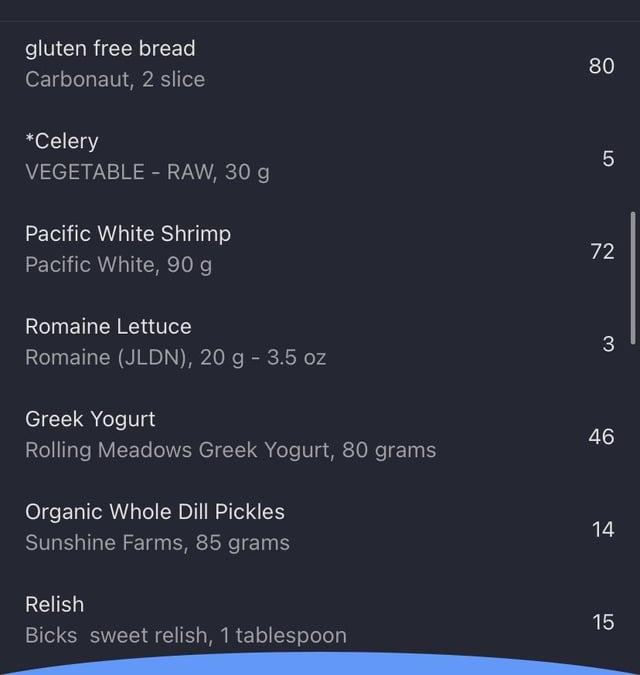The width and height of the screenshot is (640, 675).
Task: Tap the 72 calorie value for shrimp
Action: click(602, 251)
